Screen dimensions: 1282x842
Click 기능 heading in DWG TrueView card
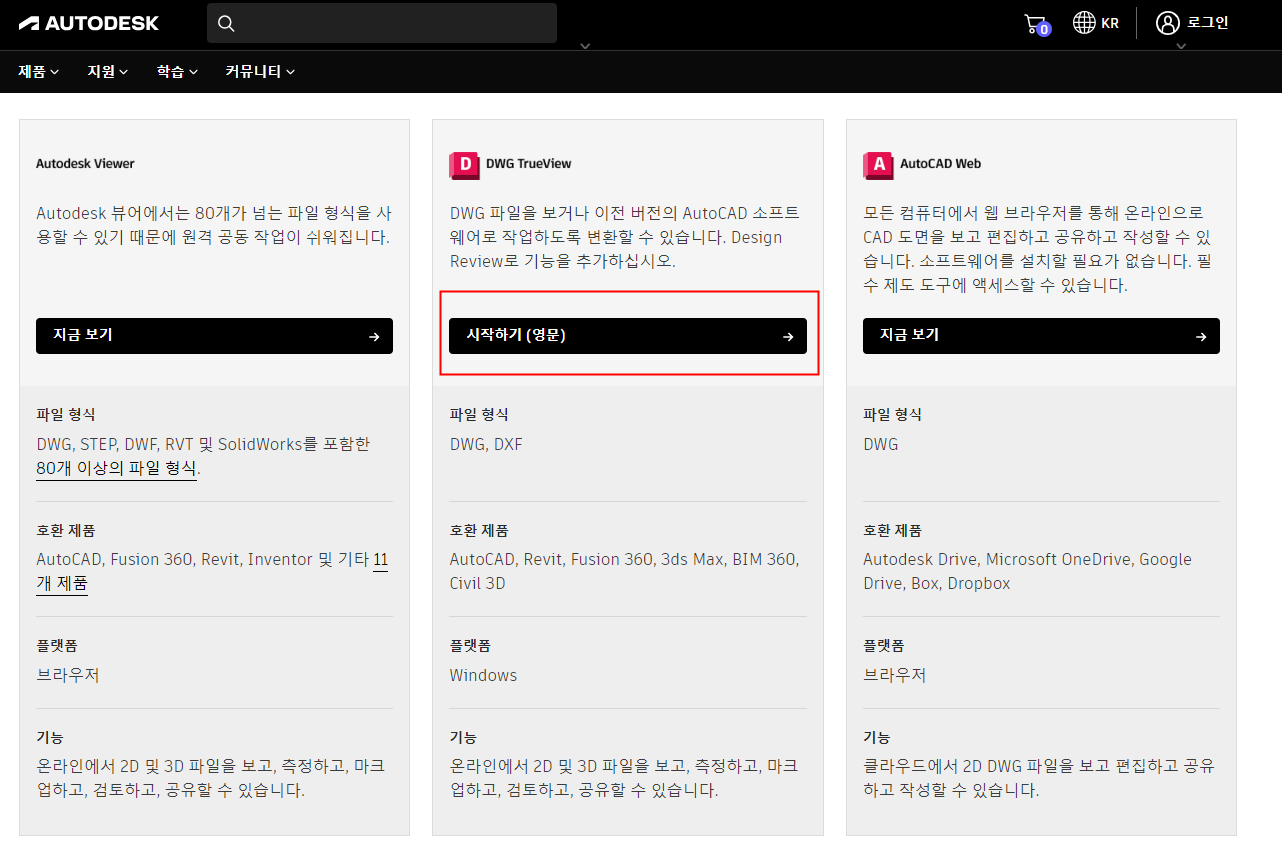[463, 737]
